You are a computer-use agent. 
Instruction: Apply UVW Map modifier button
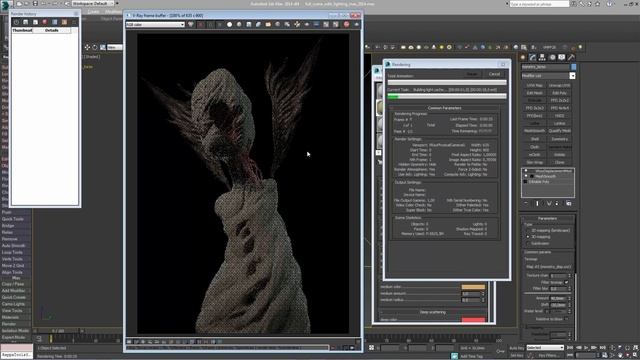(534, 85)
